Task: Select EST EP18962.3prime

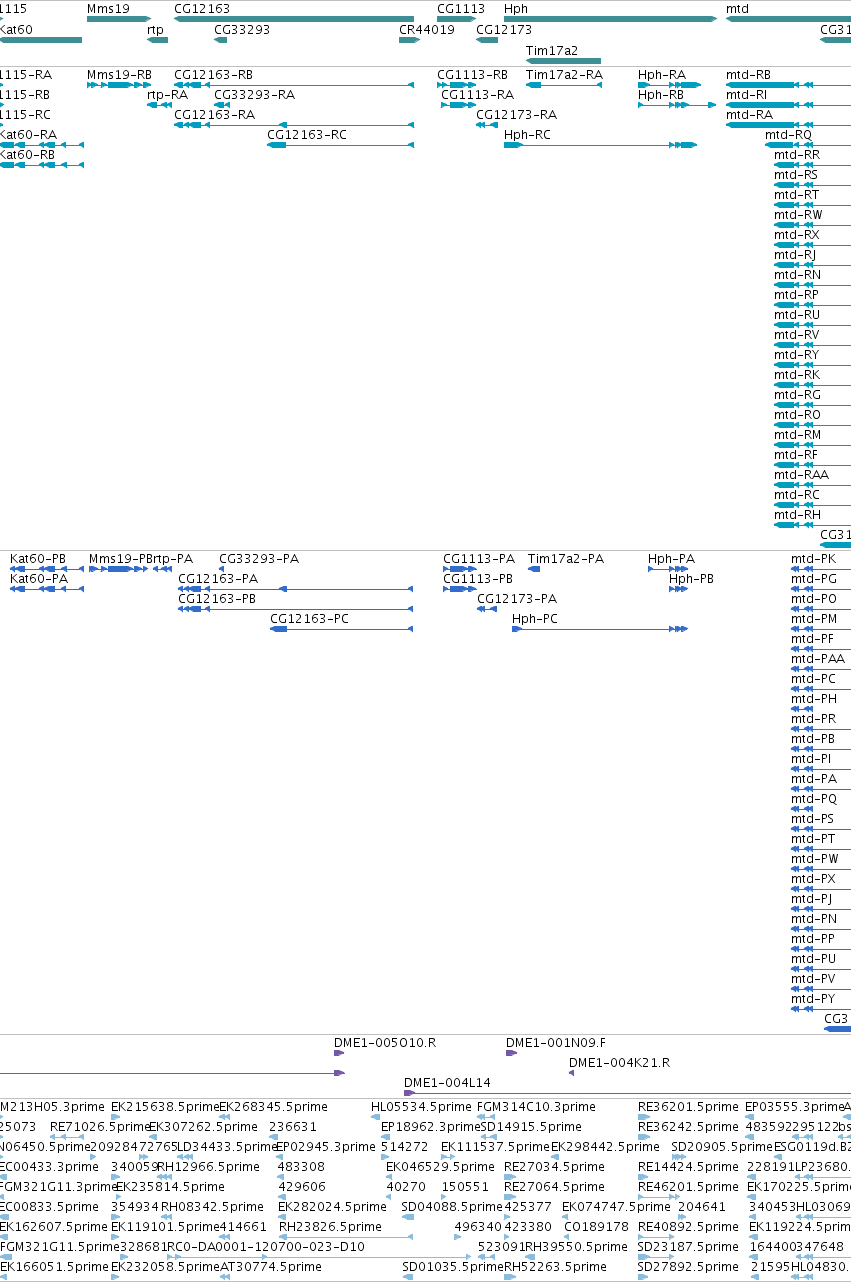Action: click(x=432, y=1127)
